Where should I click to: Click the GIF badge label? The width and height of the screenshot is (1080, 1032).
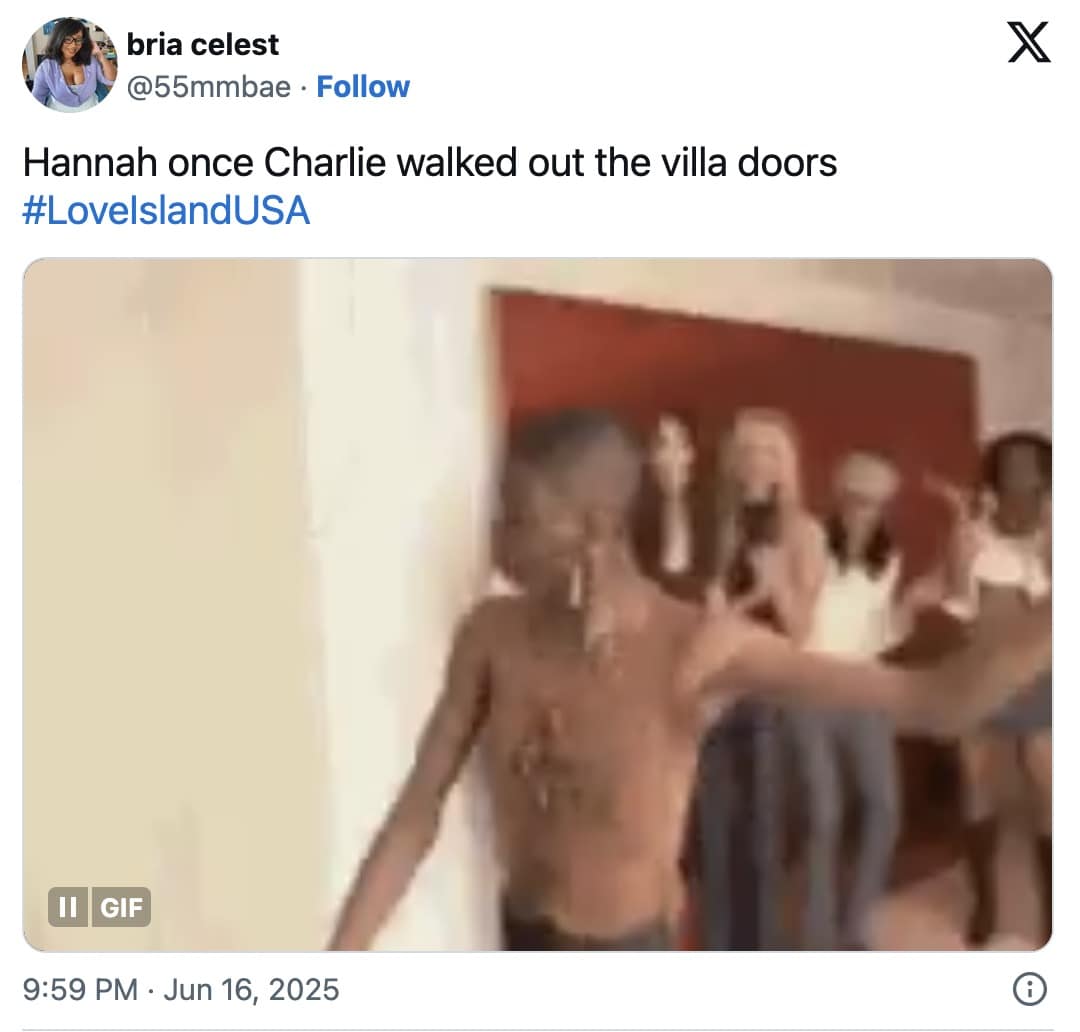pos(121,907)
